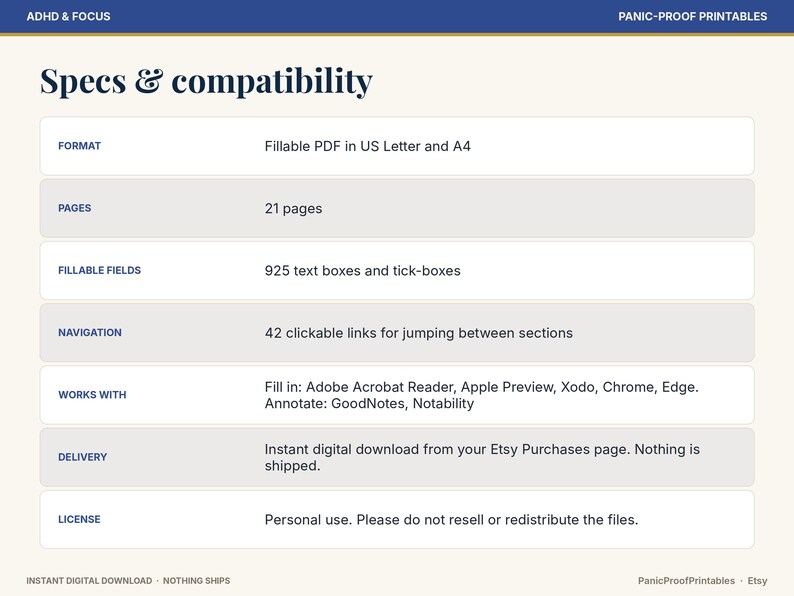Screen dimensions: 794x596
Task: Click 'Personal use. Please do not resell' text
Action: coord(451,520)
